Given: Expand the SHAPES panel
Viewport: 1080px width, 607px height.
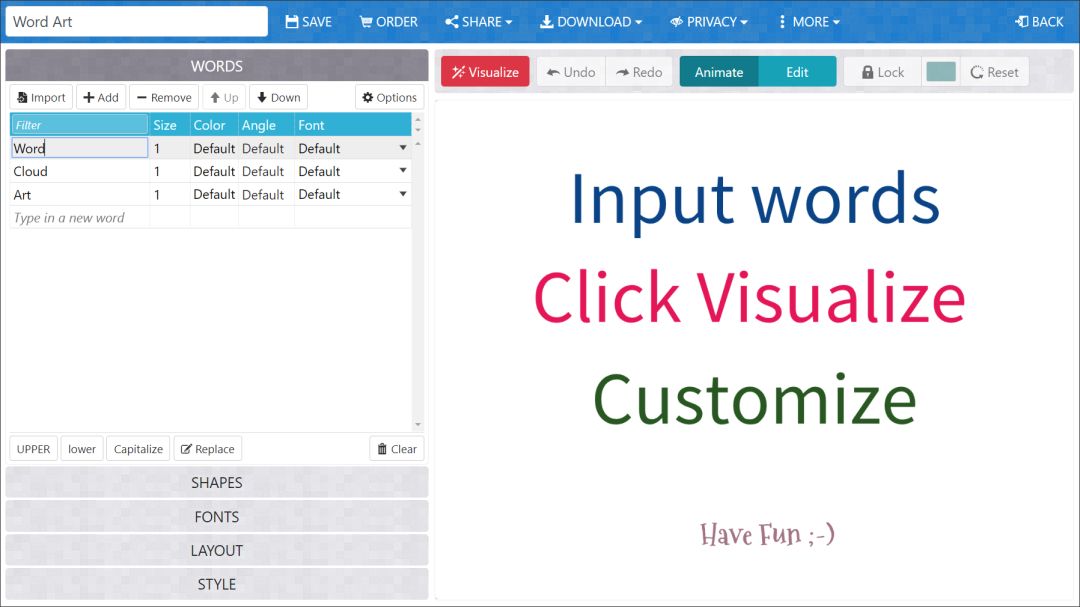Looking at the screenshot, I should coord(216,482).
